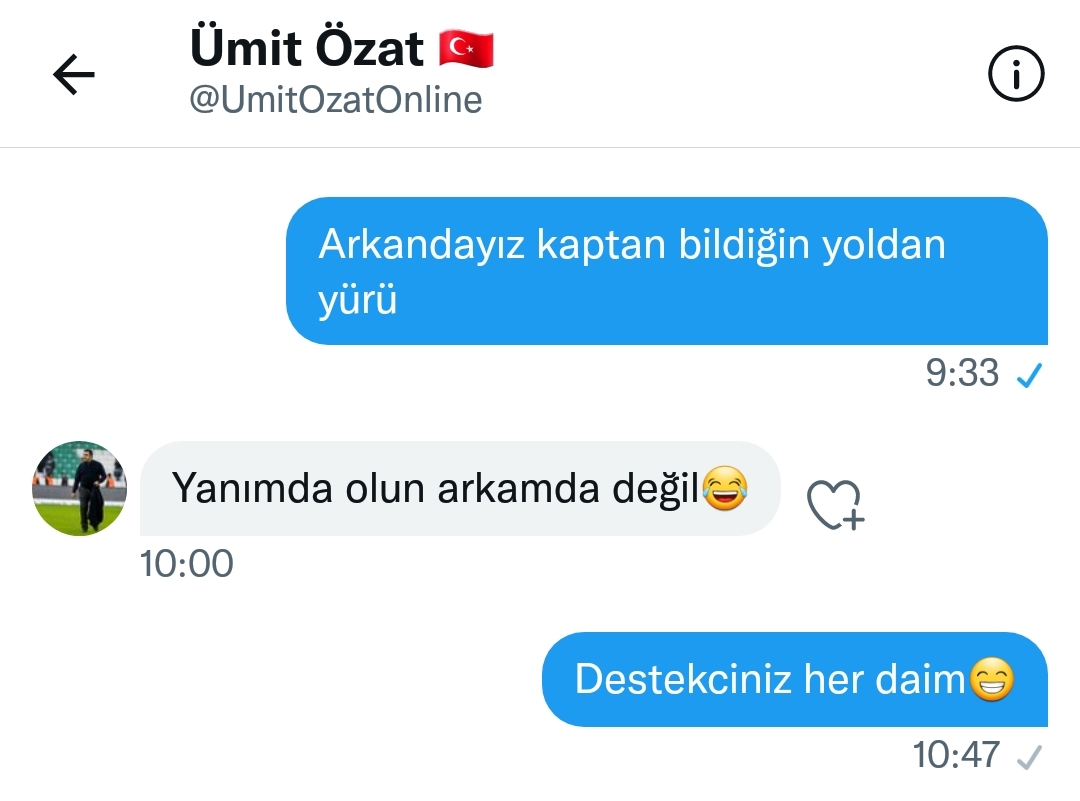This screenshot has width=1080, height=801.
Task: Click the word "Destekciniz" in the last bubble
Action: 683,679
